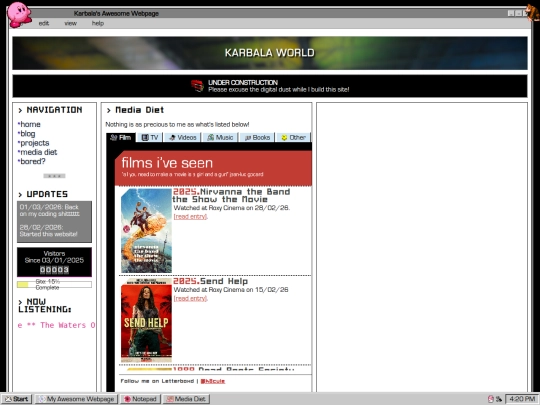Image resolution: width=540 pixels, height=405 pixels.
Task: Click the visitors counter digits
Action: coord(54,270)
